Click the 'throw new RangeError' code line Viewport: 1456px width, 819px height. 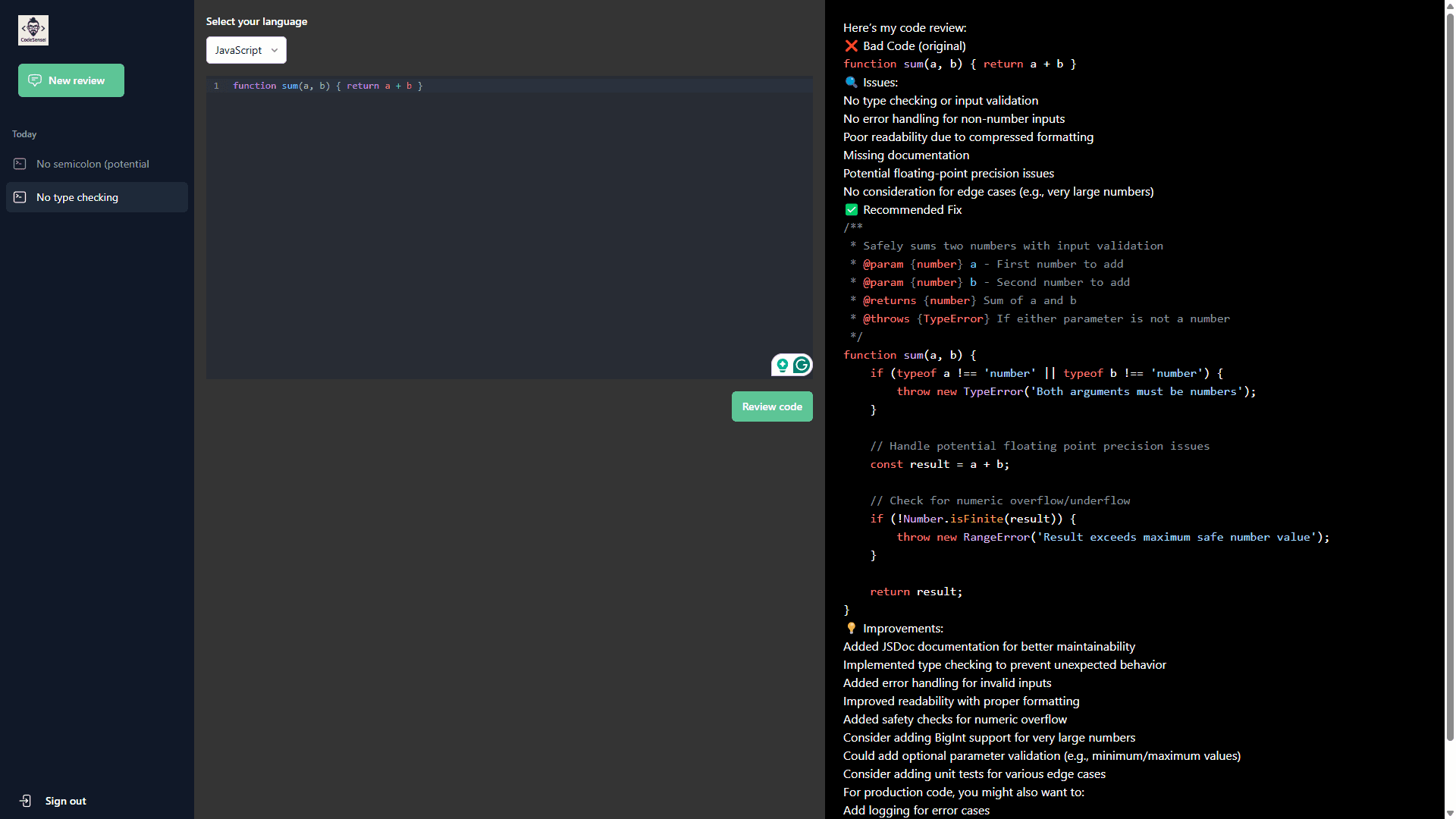(x=1112, y=538)
